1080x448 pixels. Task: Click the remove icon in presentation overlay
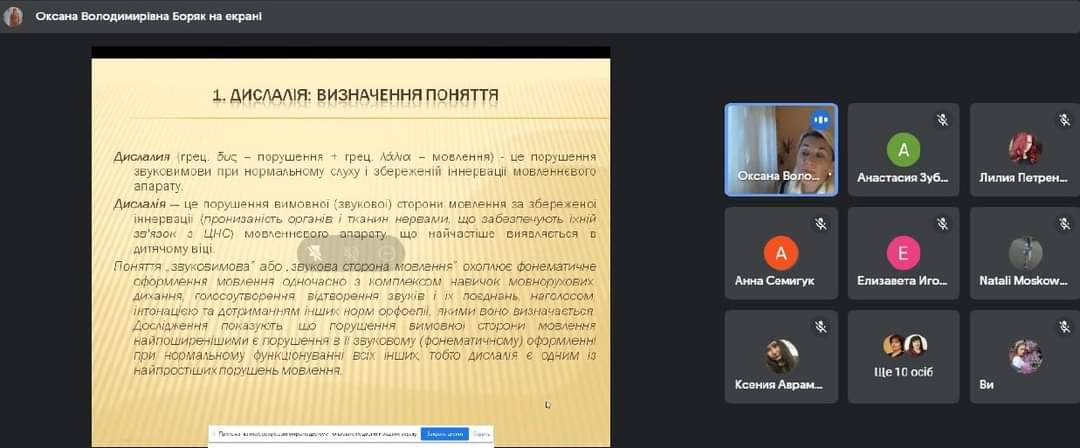[385, 254]
